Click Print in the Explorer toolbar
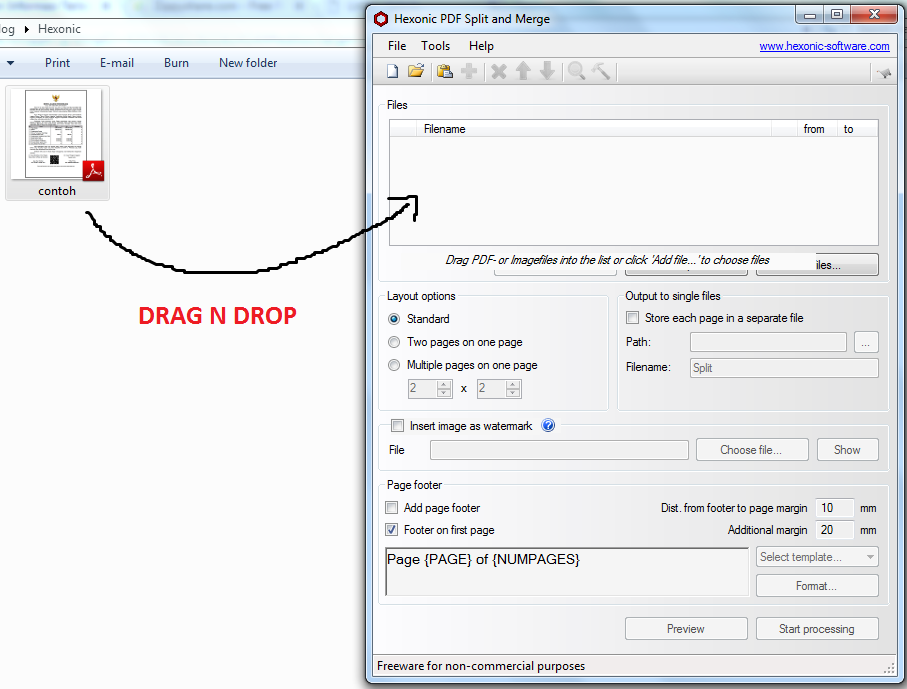Viewport: 907px width, 689px height. pyautogui.click(x=57, y=63)
